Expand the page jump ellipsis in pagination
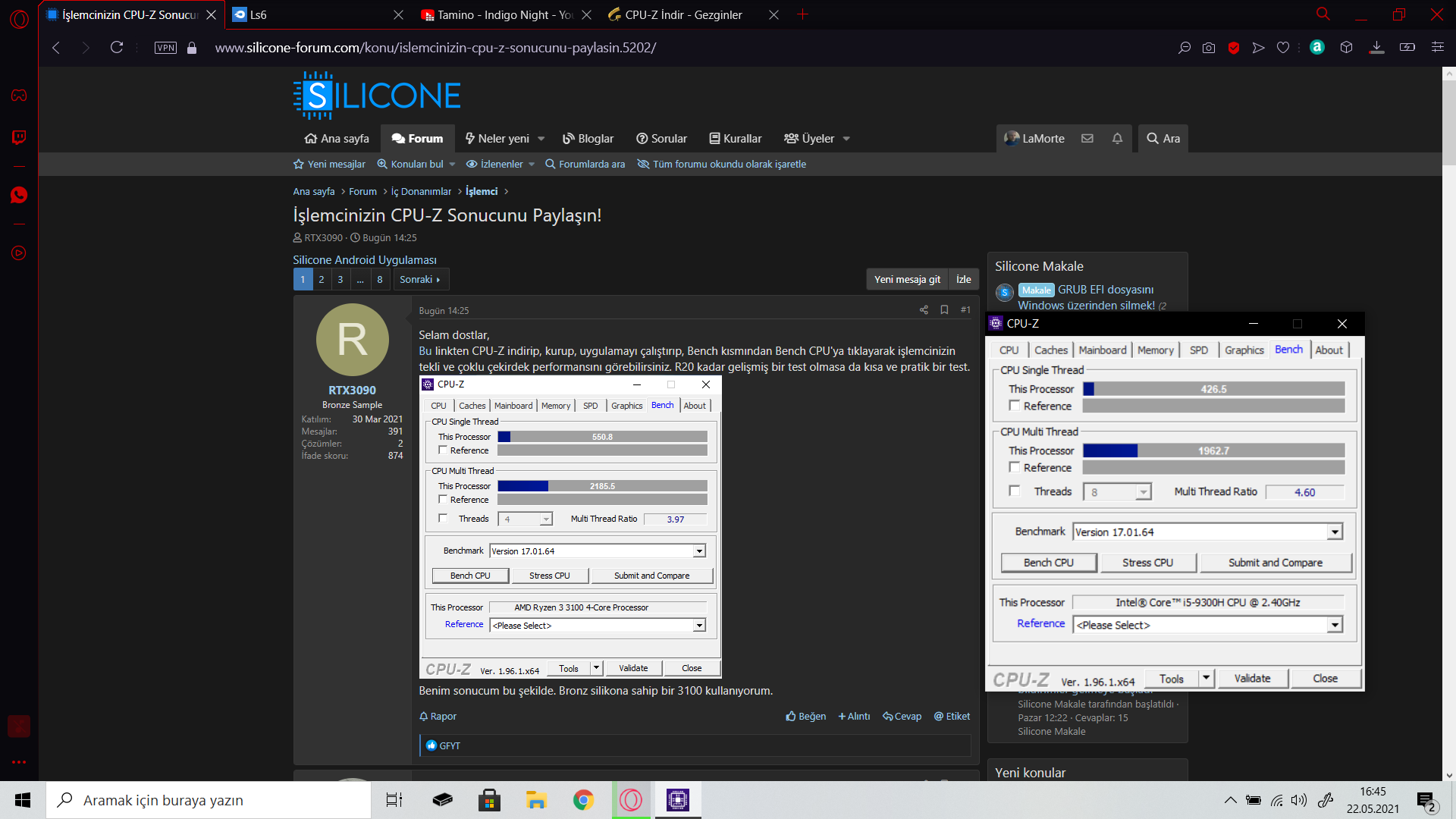The width and height of the screenshot is (1456, 819). click(x=360, y=280)
